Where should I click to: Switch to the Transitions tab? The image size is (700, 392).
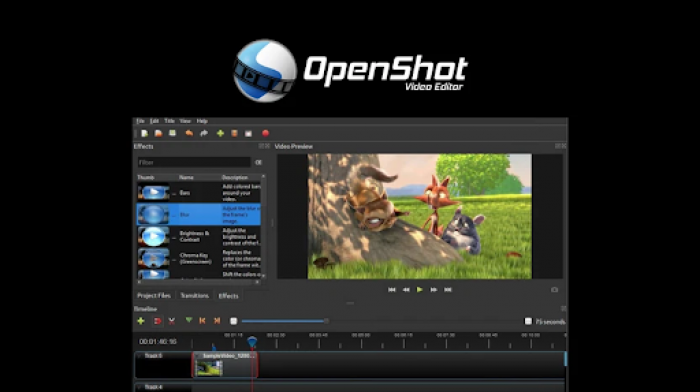pyautogui.click(x=194, y=296)
